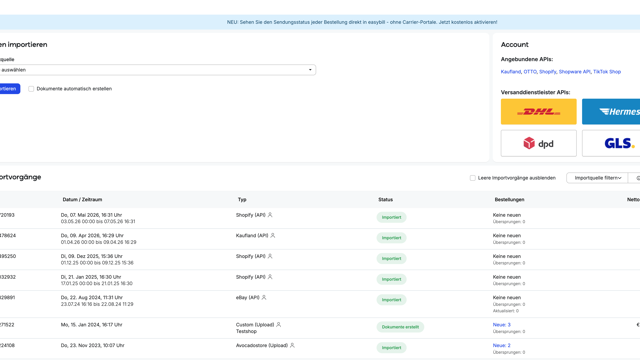Click the Shopware API link
640x360 pixels.
[x=574, y=72]
